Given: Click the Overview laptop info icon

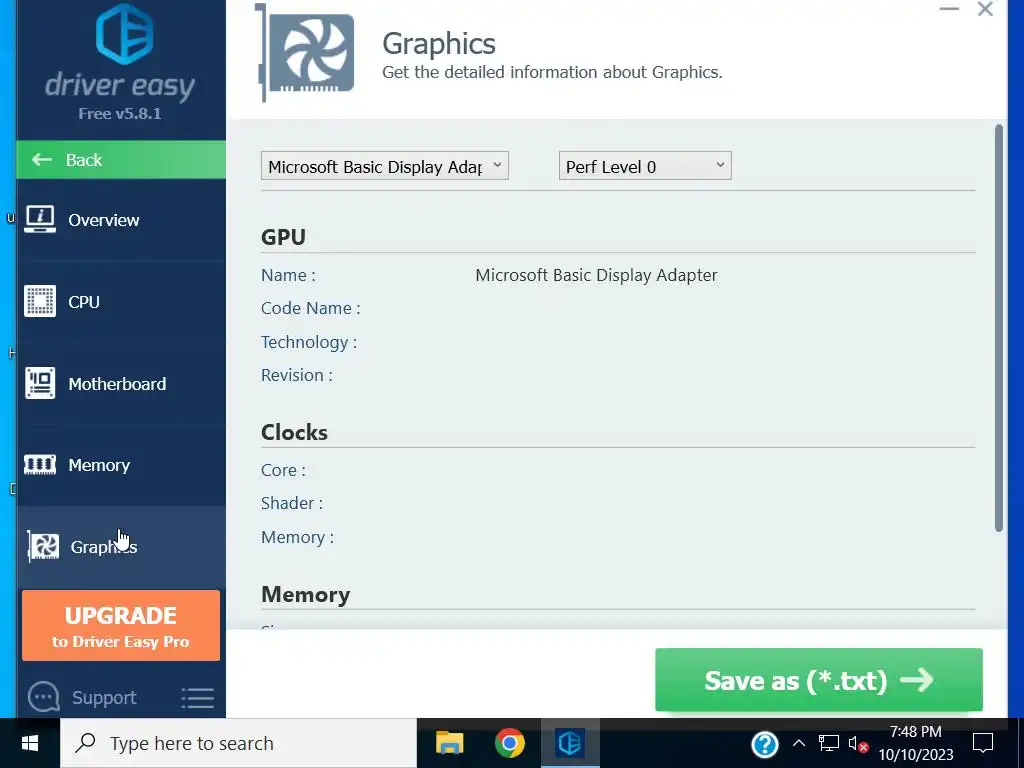Looking at the screenshot, I should coord(40,219).
